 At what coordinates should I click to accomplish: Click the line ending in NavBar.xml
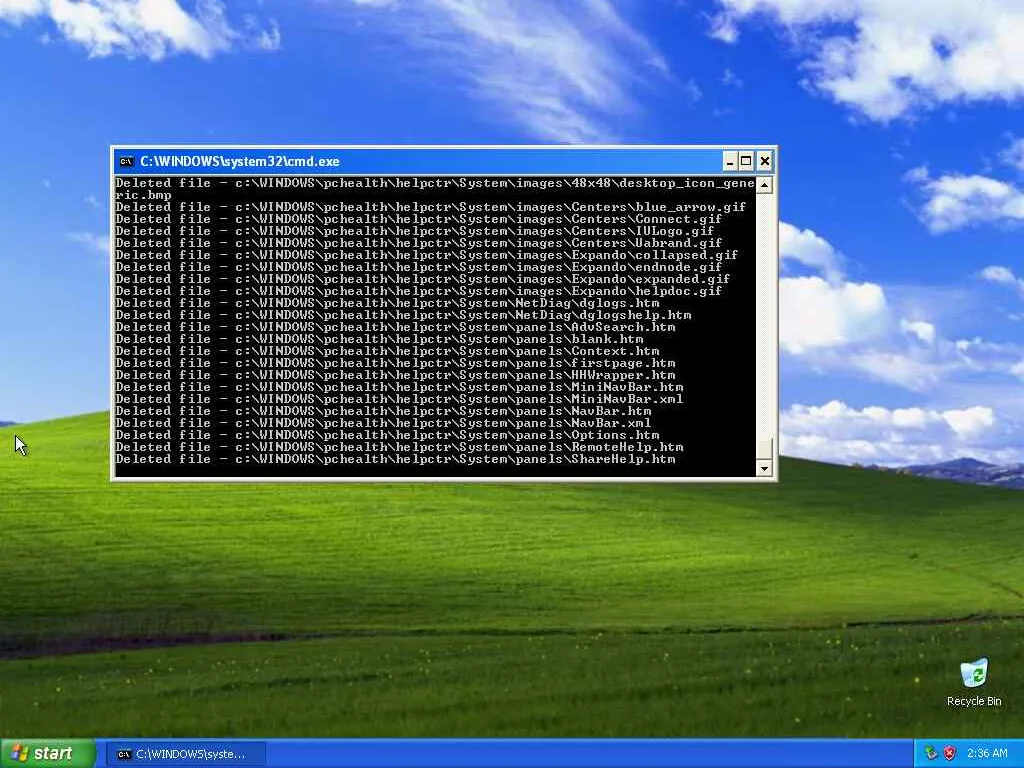(x=383, y=423)
